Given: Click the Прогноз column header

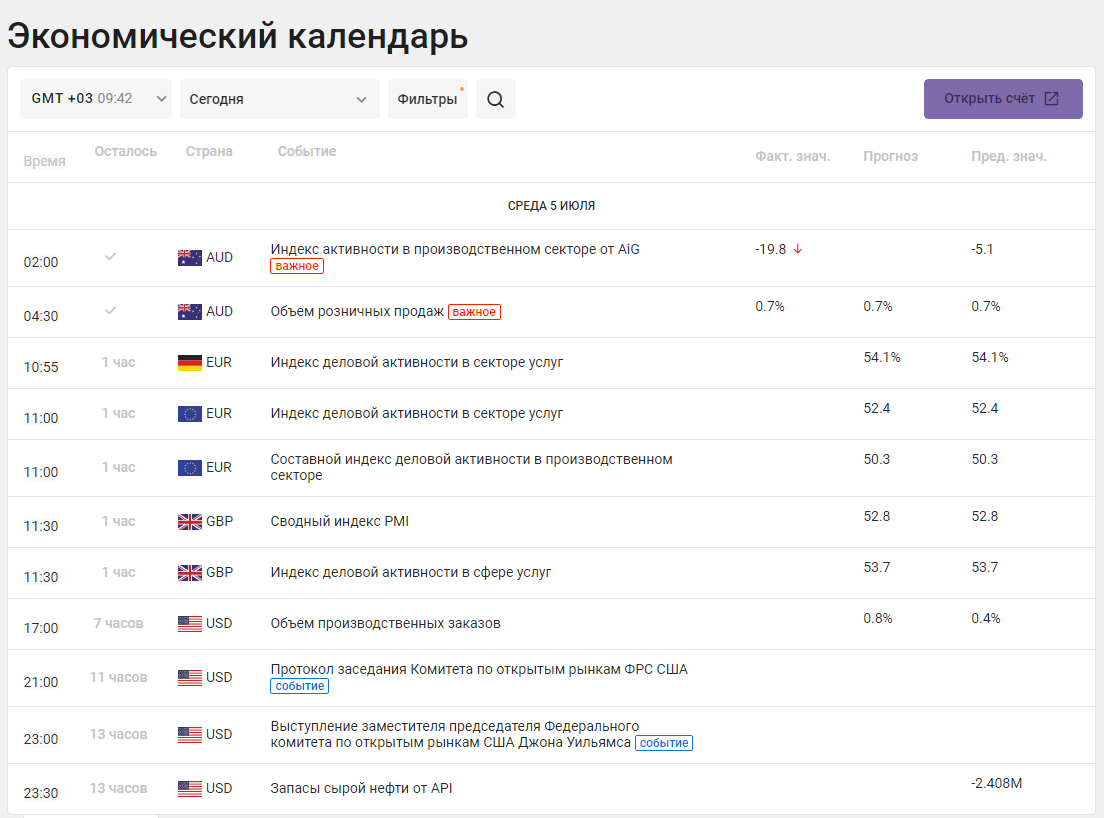Looking at the screenshot, I should (x=891, y=156).
